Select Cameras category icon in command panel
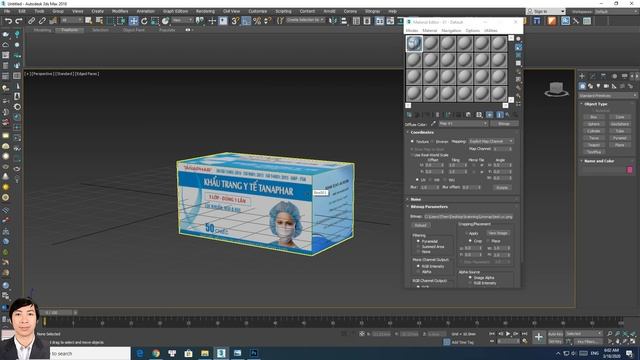 pos(606,86)
